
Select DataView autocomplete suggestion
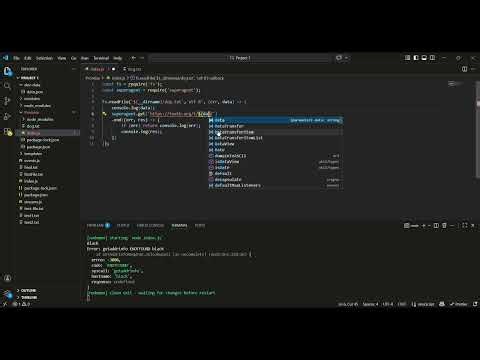(x=275, y=144)
